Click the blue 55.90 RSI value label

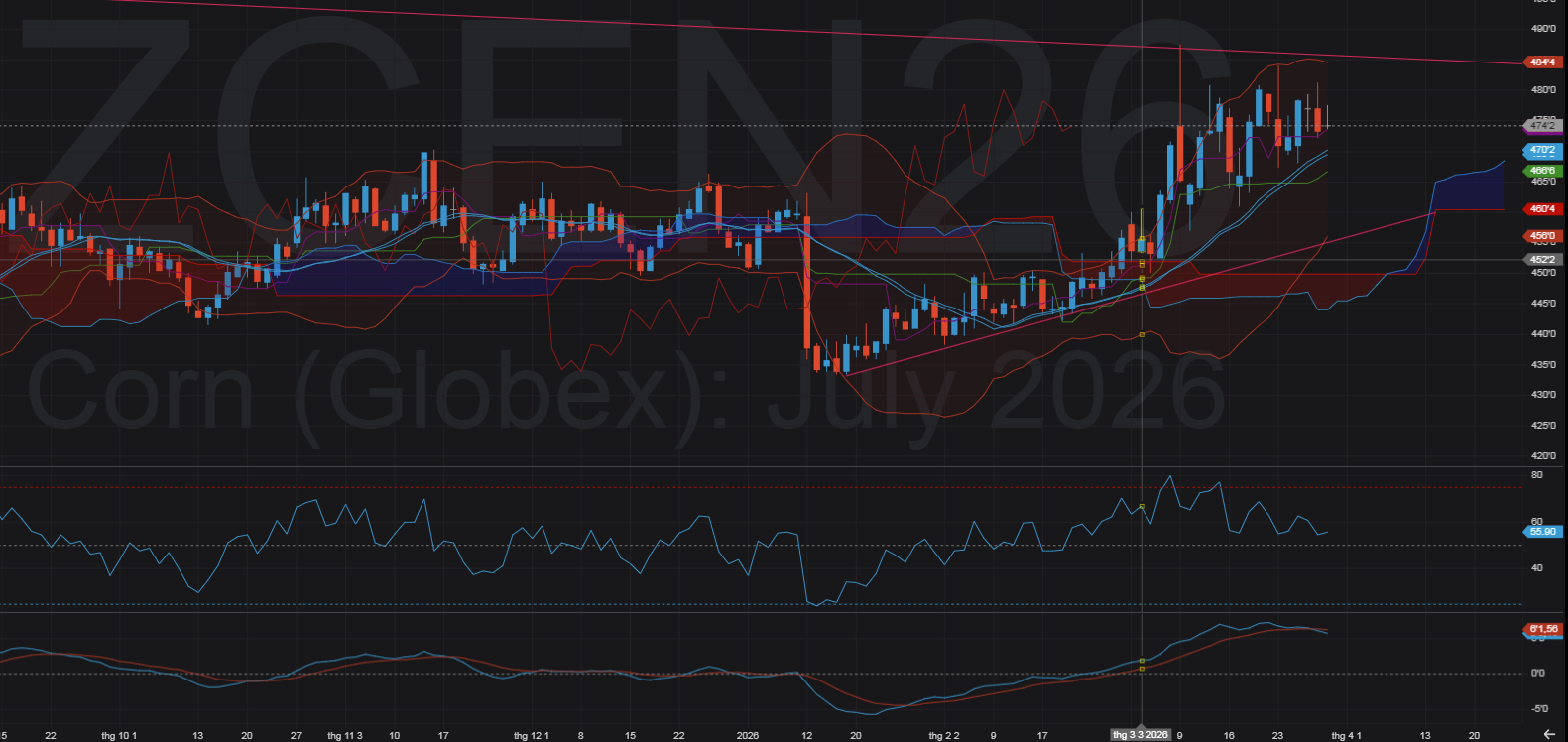tap(1542, 532)
